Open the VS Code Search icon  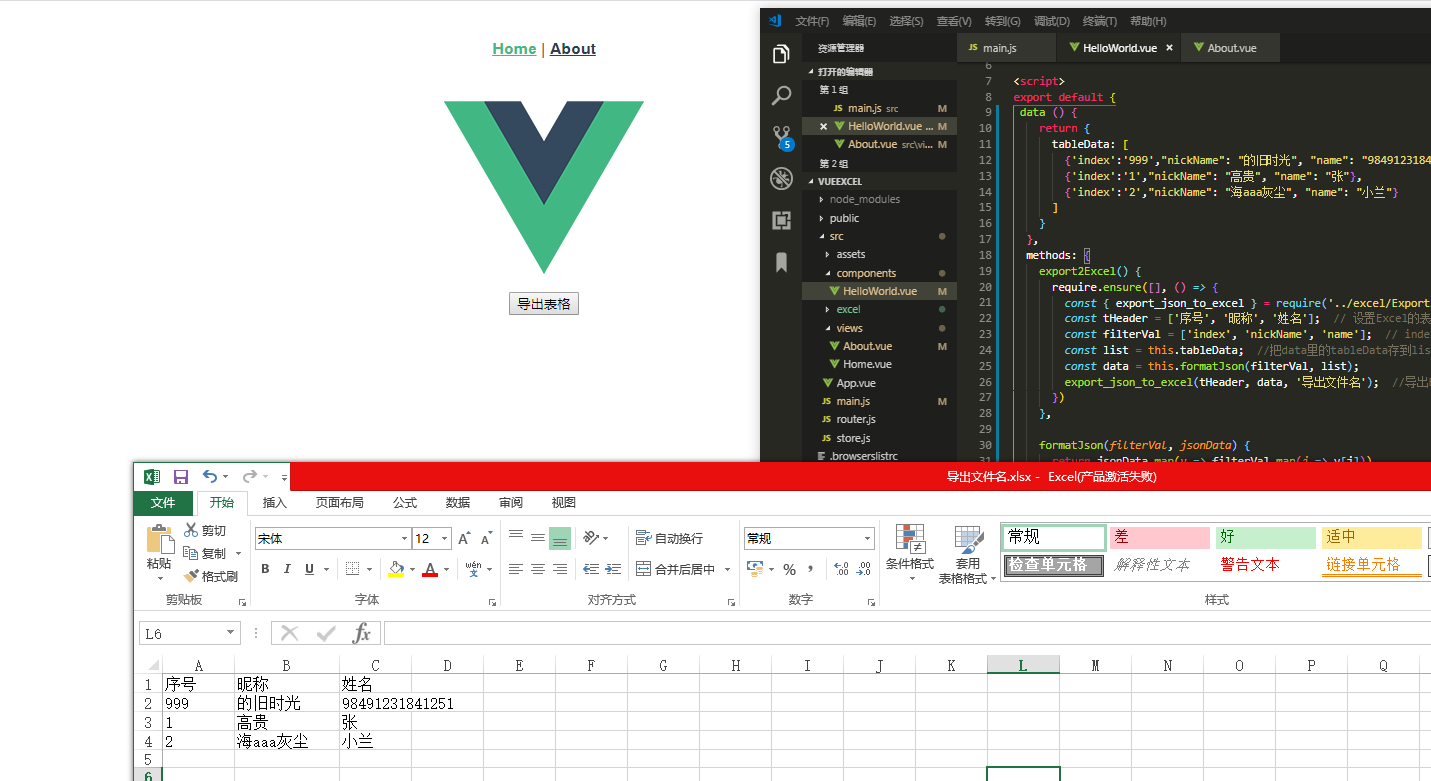click(x=781, y=96)
